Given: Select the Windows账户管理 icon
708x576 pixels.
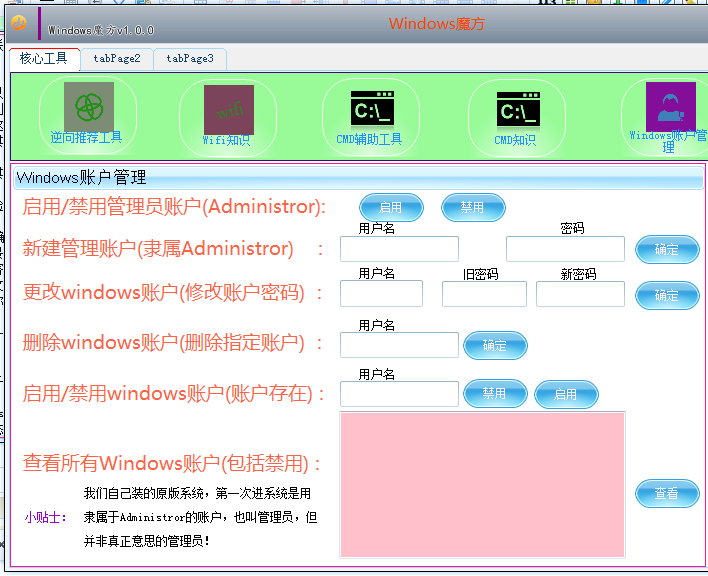Looking at the screenshot, I should coord(666,116).
